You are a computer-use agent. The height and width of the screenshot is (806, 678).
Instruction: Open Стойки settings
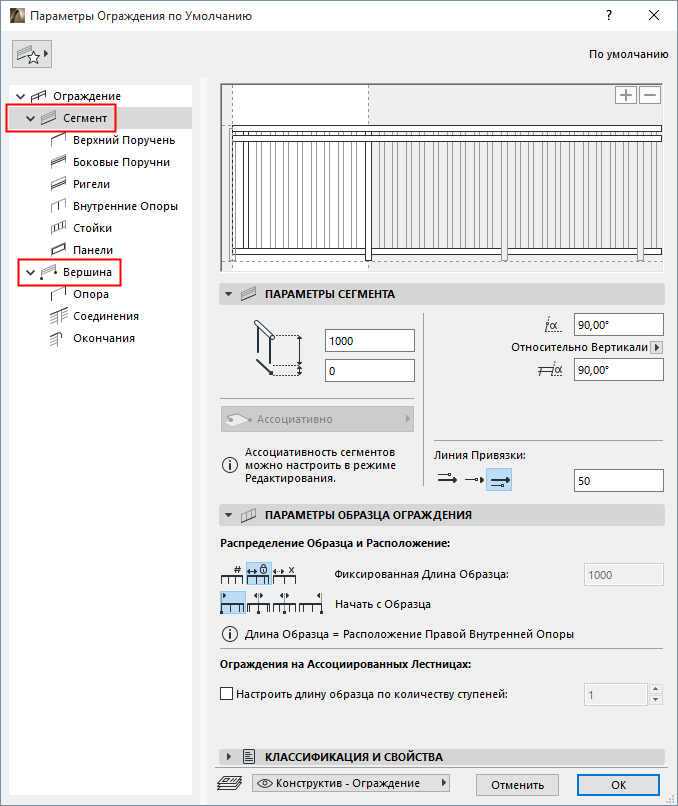pyautogui.click(x=92, y=228)
